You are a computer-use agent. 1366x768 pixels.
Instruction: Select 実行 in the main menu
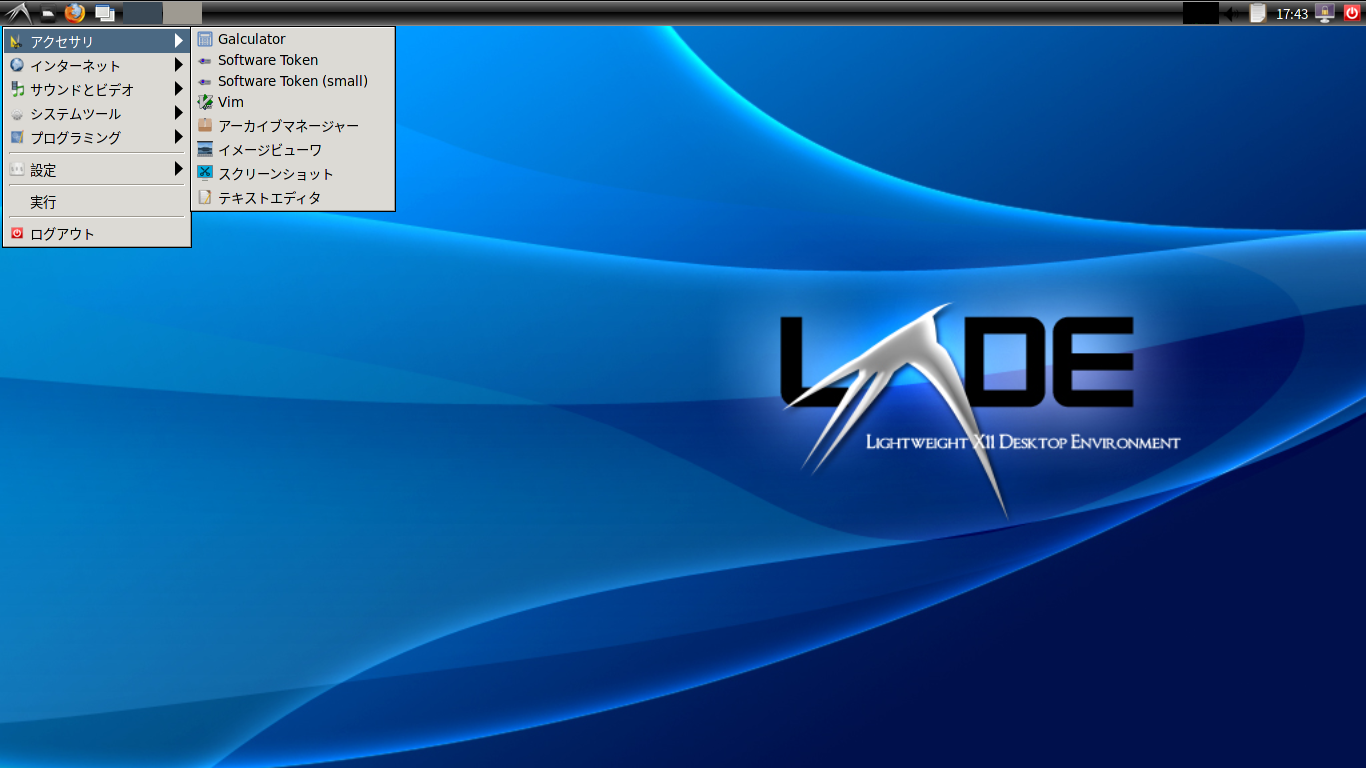coord(96,202)
